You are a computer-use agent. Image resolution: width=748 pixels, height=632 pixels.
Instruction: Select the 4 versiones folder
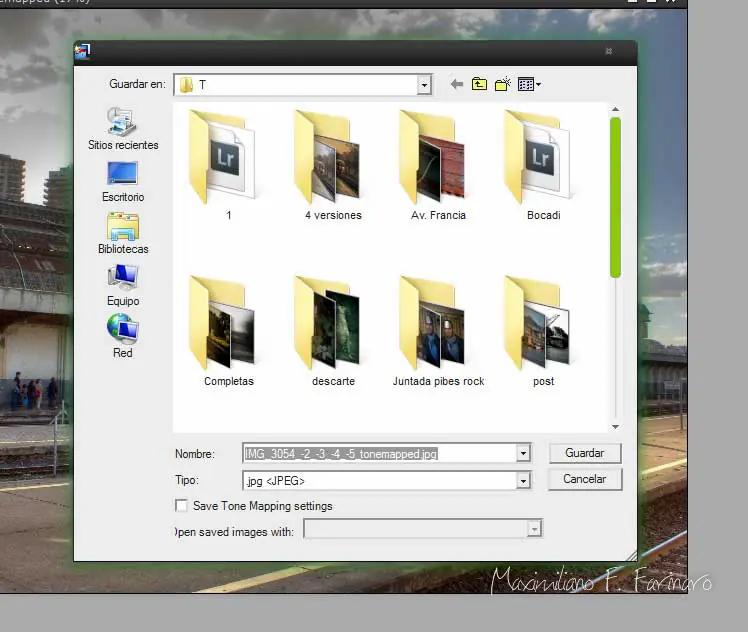333,165
